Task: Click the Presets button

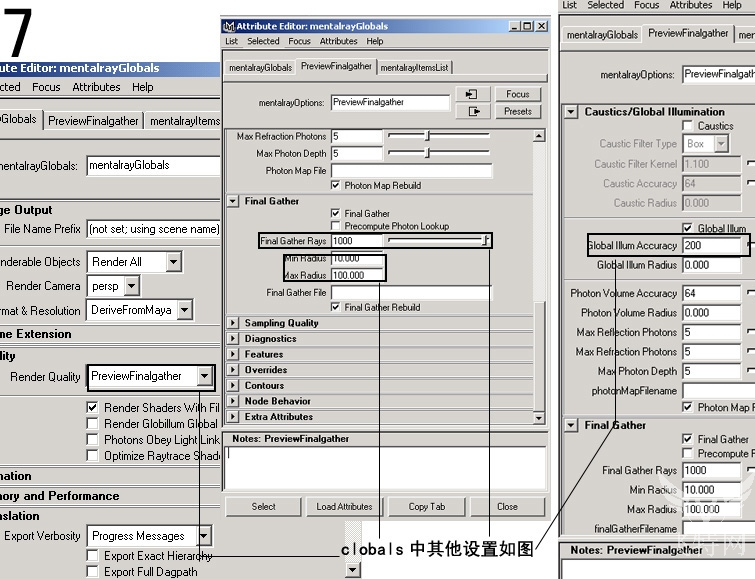Action: 518,111
